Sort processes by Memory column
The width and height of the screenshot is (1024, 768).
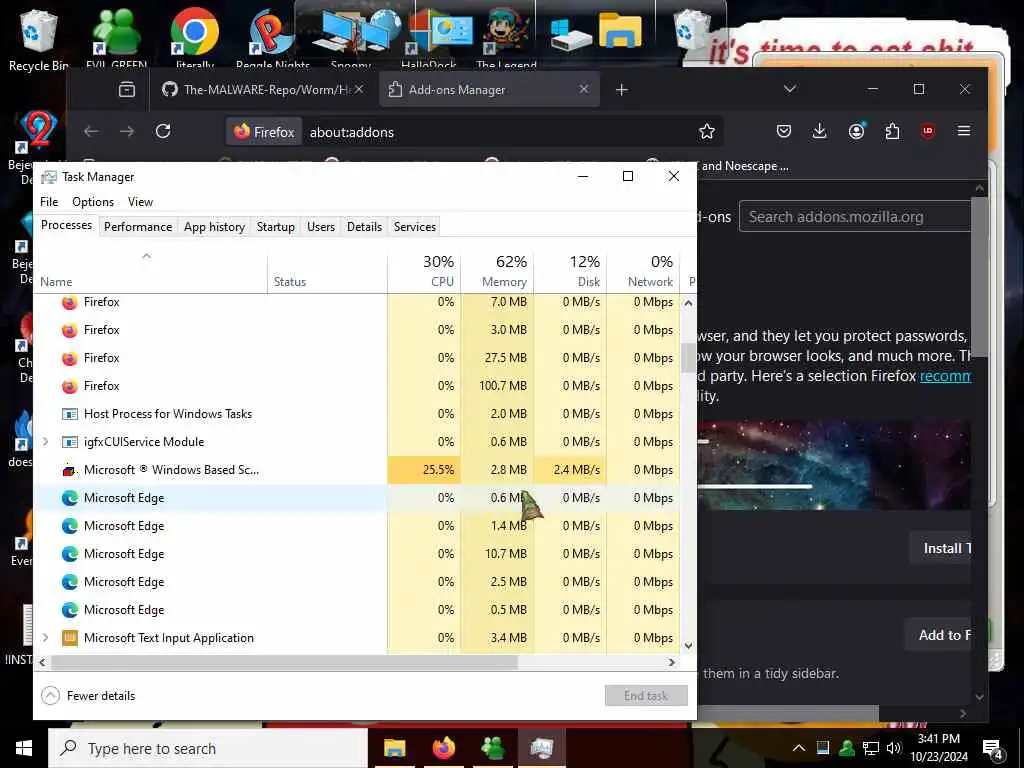(497, 273)
